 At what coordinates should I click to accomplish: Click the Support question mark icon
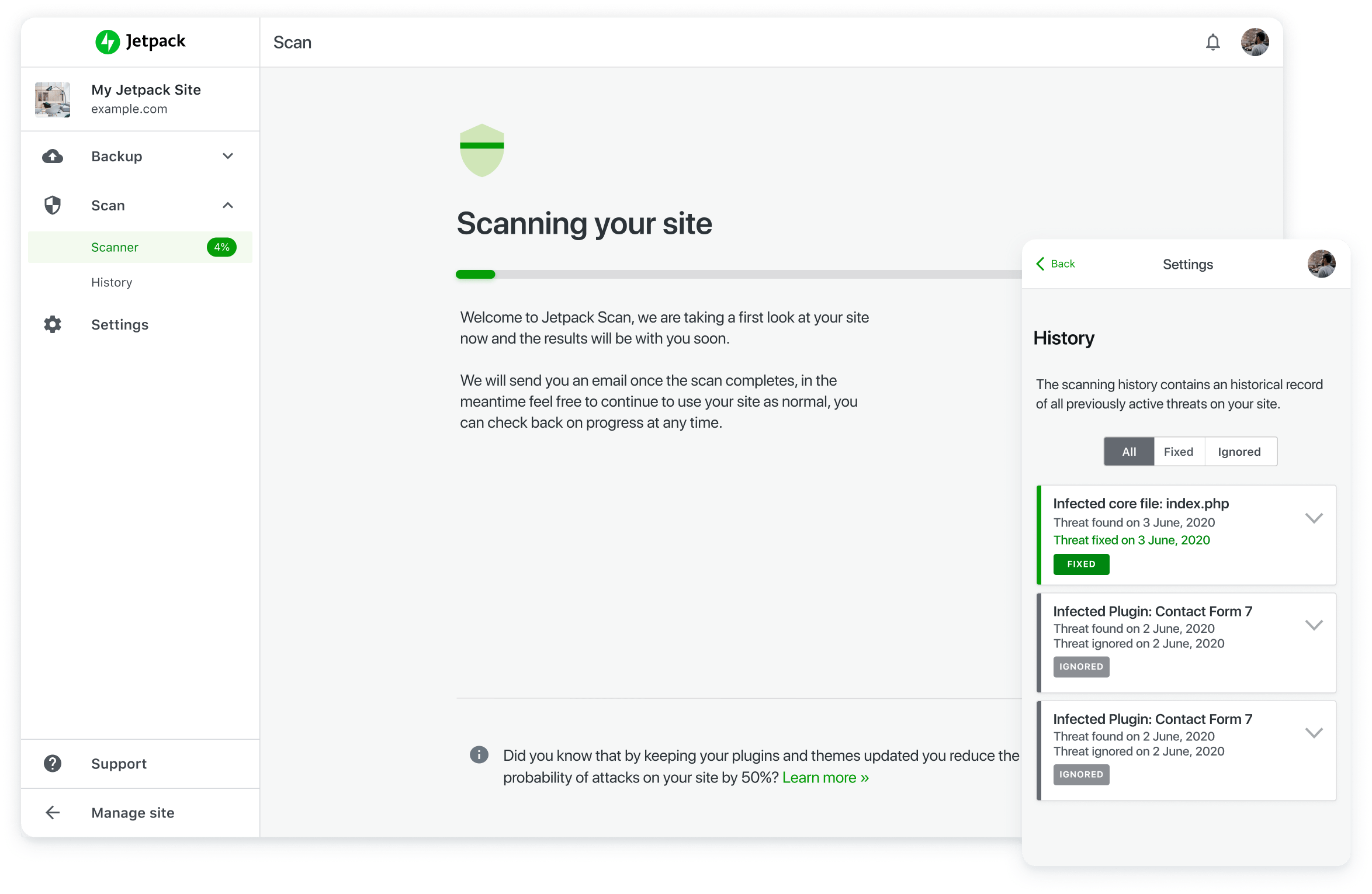pyautogui.click(x=53, y=763)
